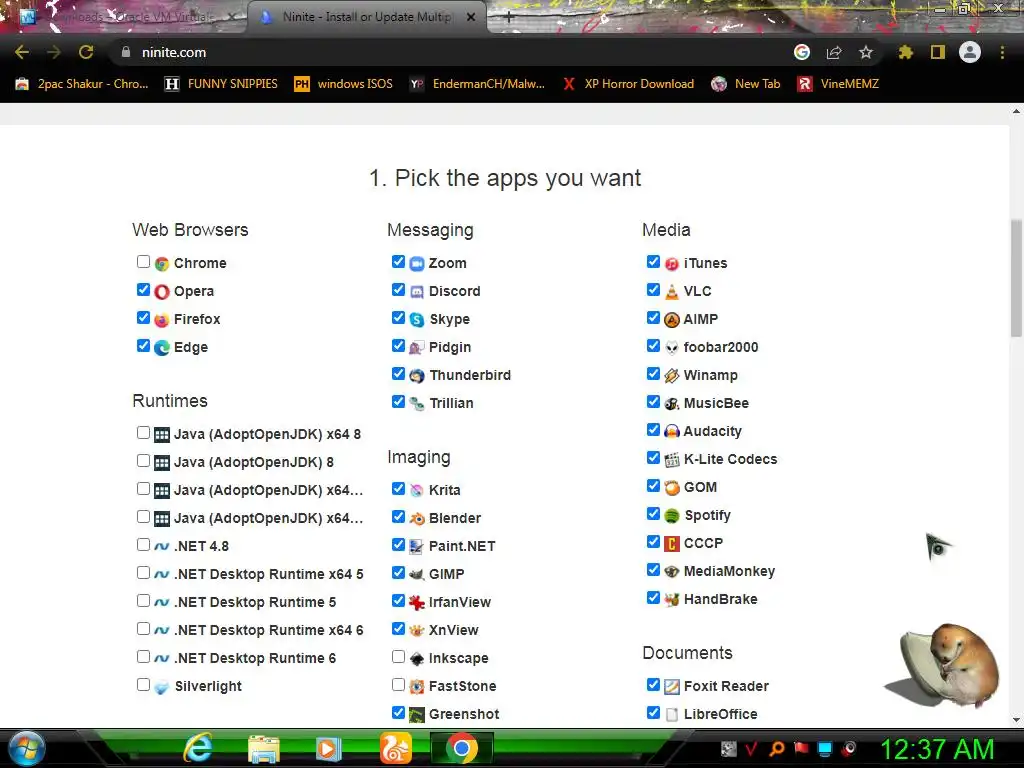
Task: Click the Greenshot label
Action: [464, 714]
